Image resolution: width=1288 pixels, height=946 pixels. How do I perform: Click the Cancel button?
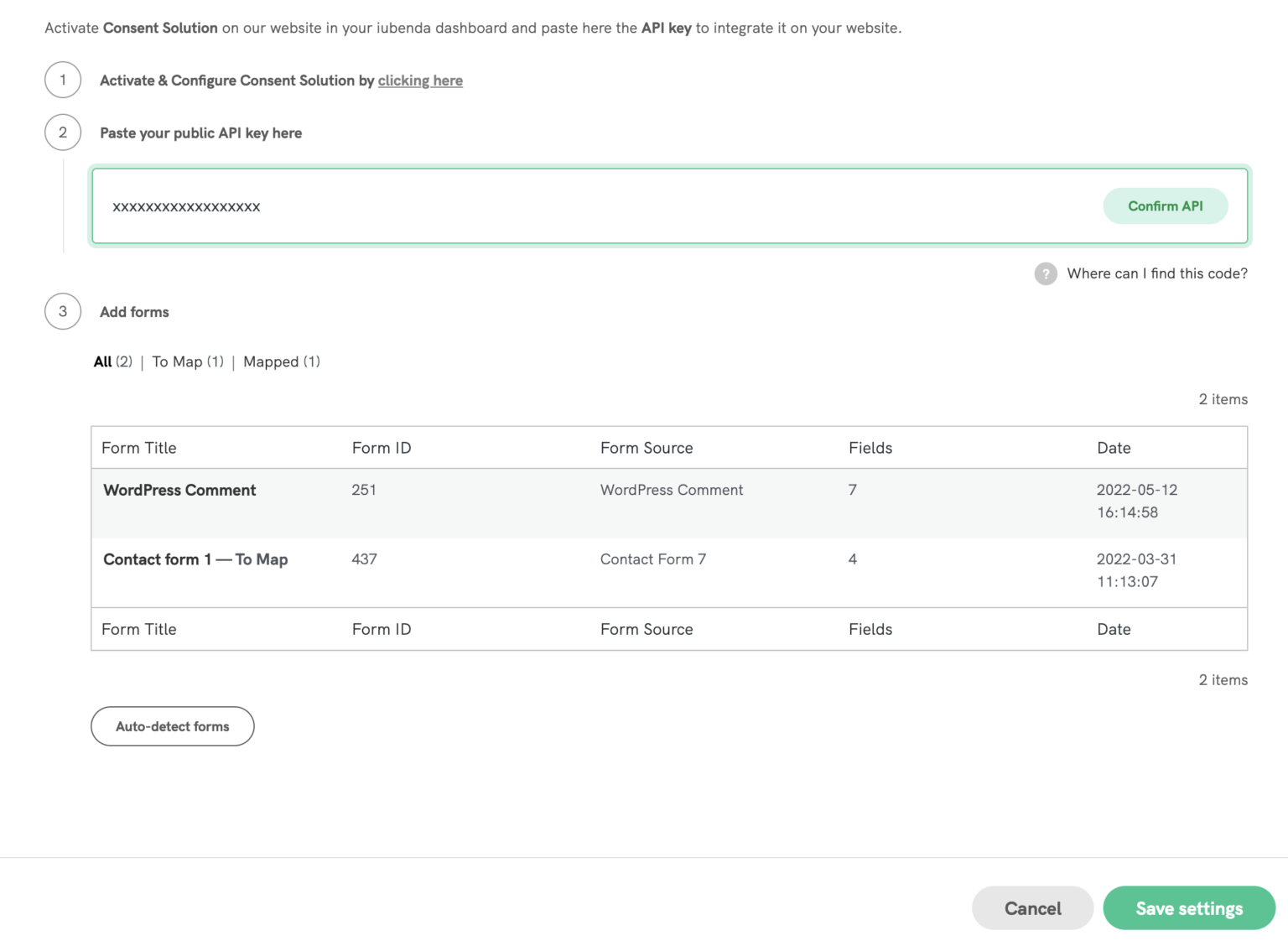[1032, 908]
